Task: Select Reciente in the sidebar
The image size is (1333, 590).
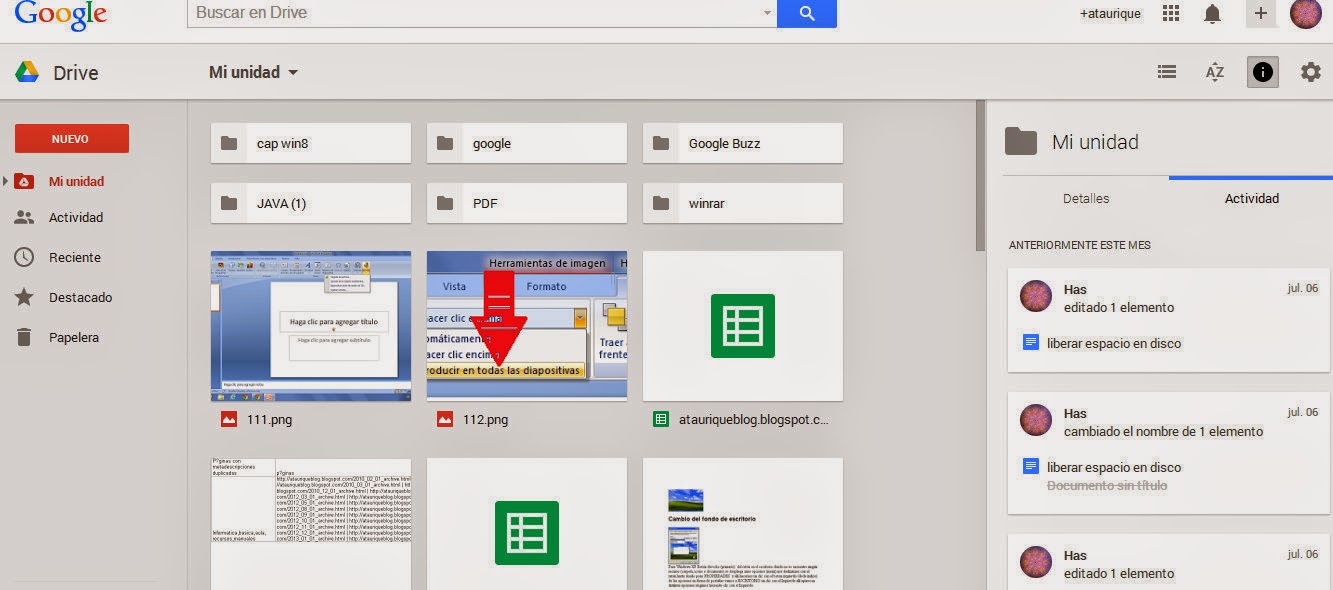Action: click(75, 257)
